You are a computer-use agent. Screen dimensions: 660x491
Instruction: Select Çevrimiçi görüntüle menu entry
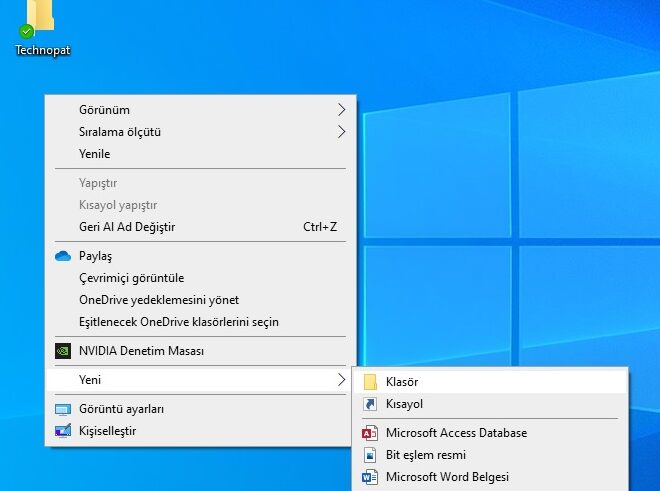131,278
